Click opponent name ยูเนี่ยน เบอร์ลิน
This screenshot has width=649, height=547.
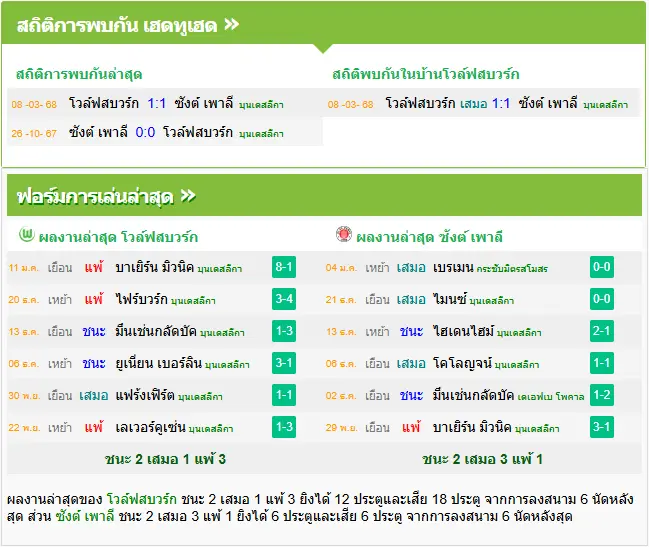(159, 363)
